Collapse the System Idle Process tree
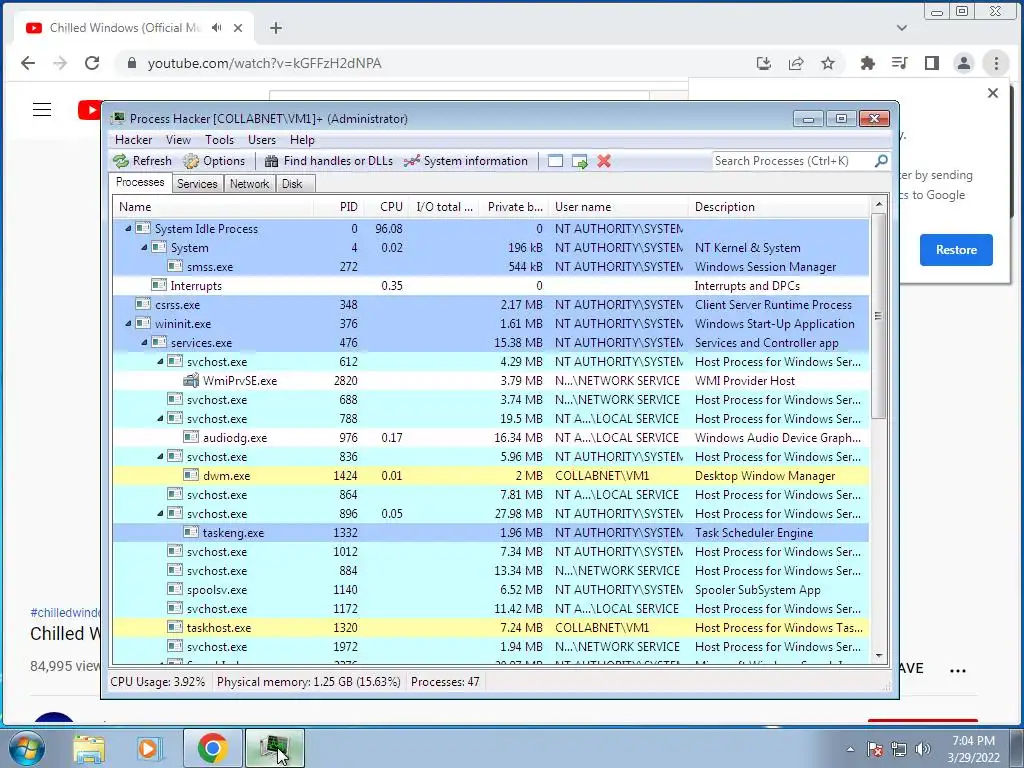Screen dimensions: 1024x768 coord(128,229)
